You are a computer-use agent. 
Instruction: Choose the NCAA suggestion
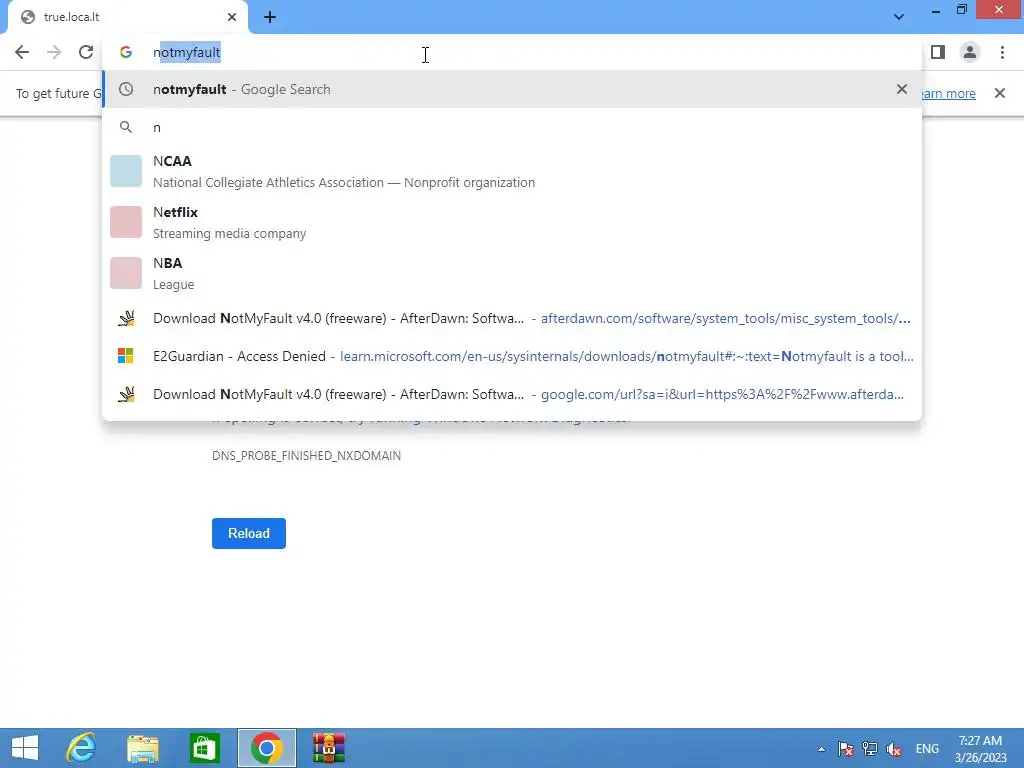pos(512,171)
